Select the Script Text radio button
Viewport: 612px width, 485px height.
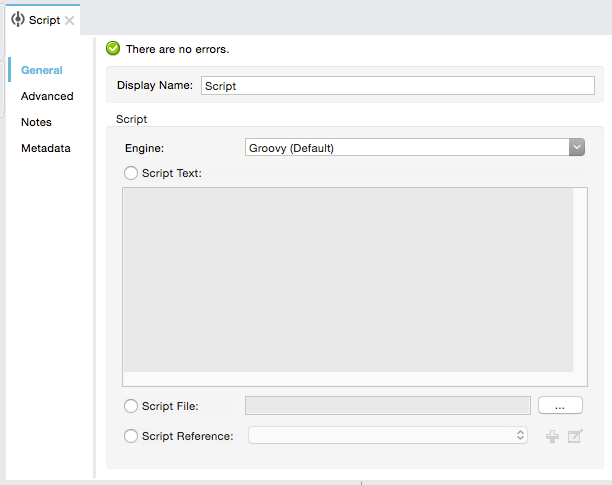tap(131, 173)
